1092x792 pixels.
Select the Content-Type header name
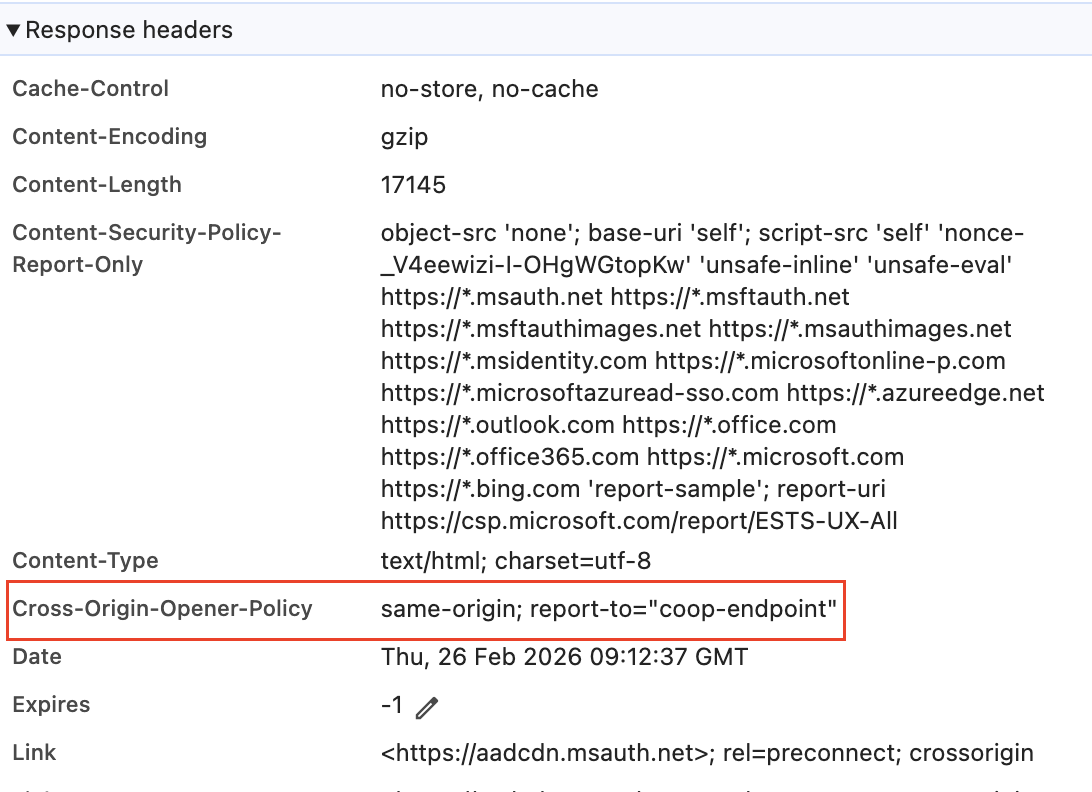point(86,561)
